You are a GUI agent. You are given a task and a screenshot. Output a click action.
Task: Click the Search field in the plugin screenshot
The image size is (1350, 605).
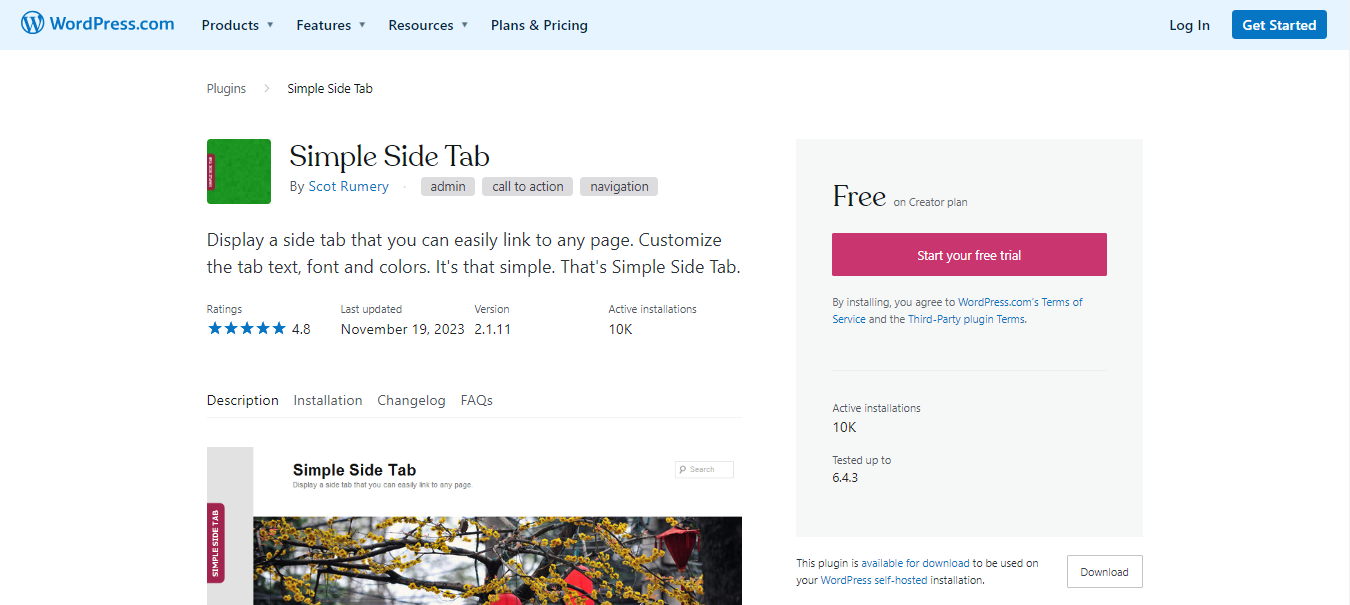click(704, 469)
